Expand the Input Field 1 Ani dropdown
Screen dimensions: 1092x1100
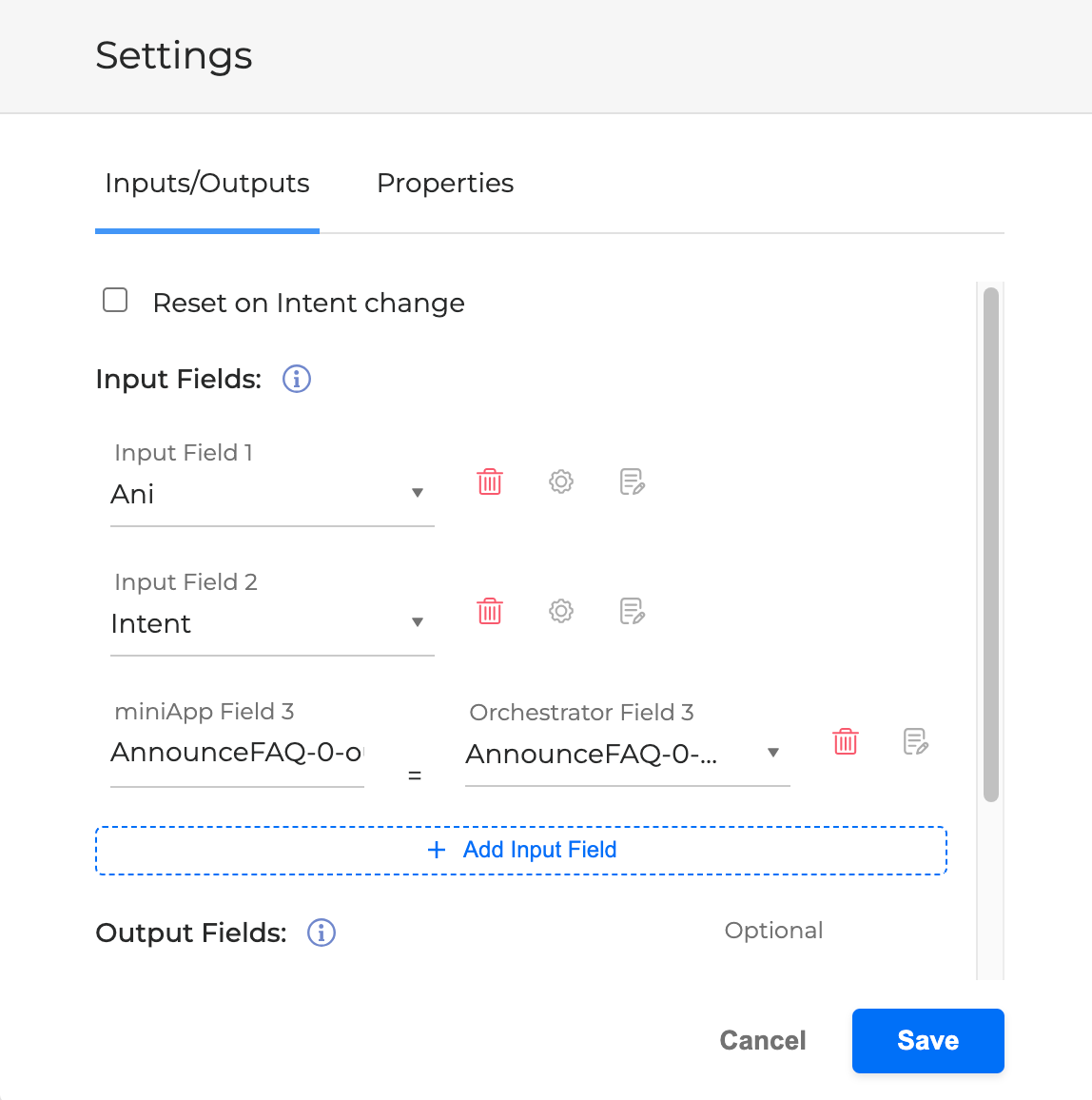pyautogui.click(x=272, y=494)
